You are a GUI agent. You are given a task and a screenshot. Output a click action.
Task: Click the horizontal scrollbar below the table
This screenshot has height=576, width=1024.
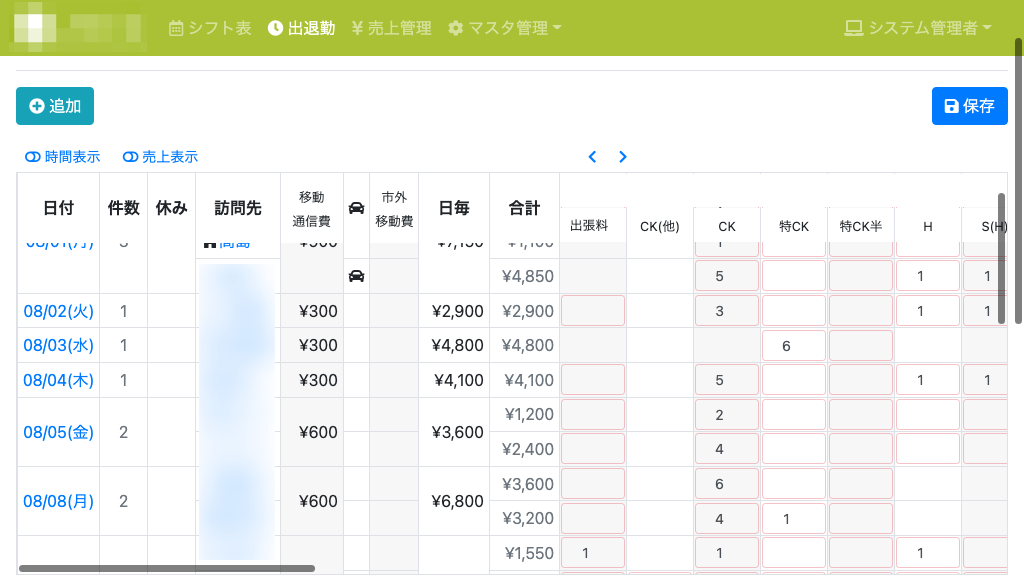166,568
